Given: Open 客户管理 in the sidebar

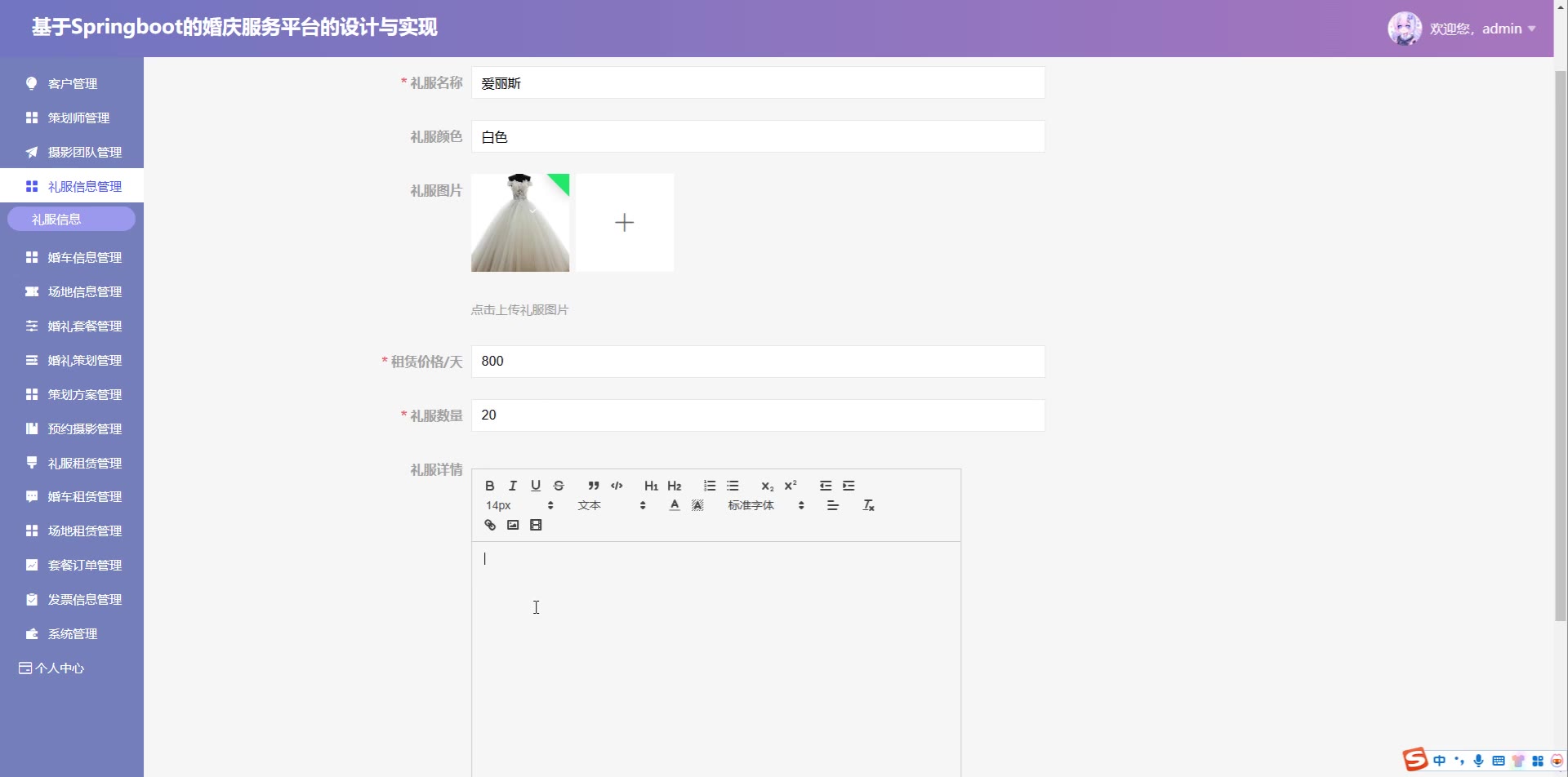Looking at the screenshot, I should 72,83.
